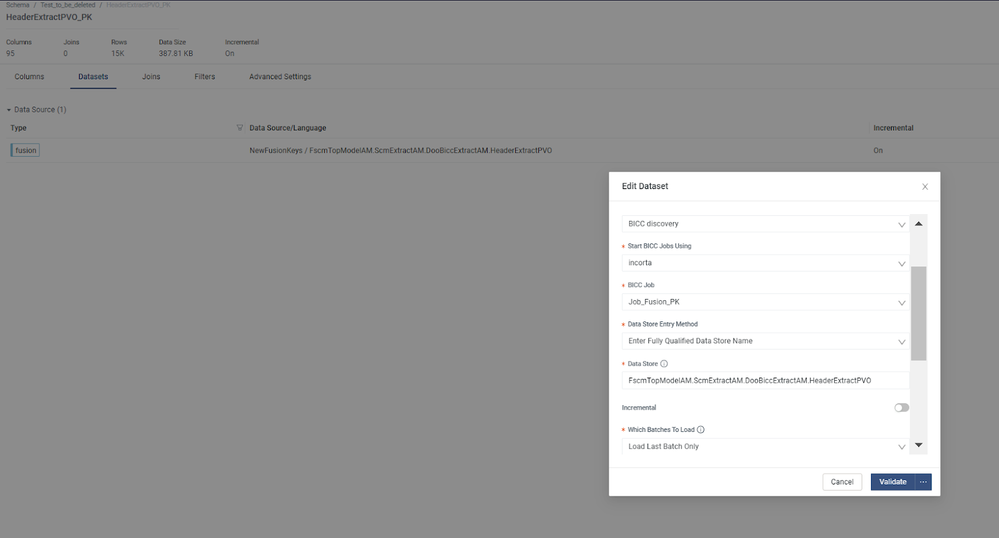Click the Cancel button
Screen dimensions: 999x538
[x=842, y=482]
